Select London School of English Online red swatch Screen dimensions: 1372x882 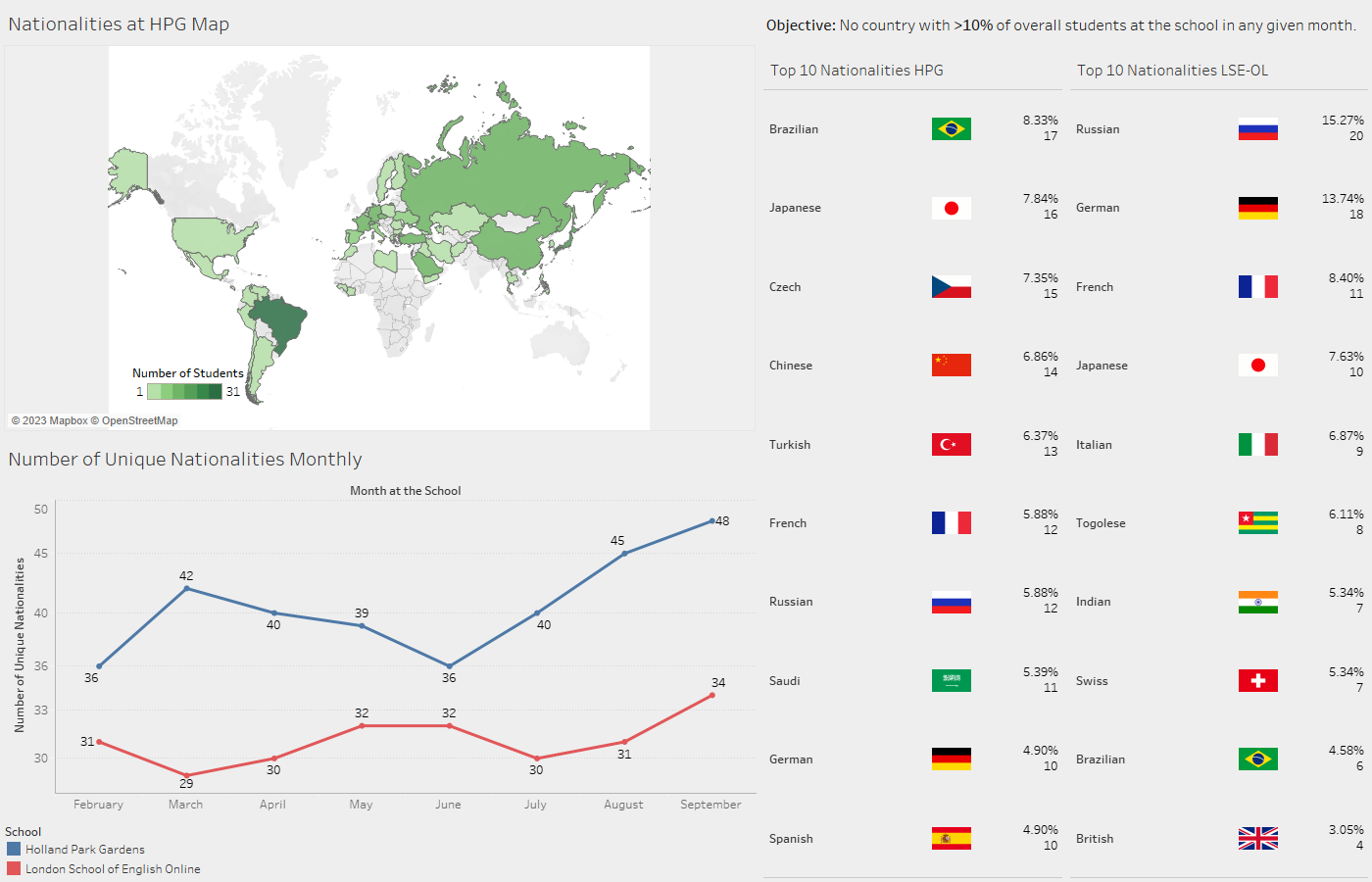point(14,868)
